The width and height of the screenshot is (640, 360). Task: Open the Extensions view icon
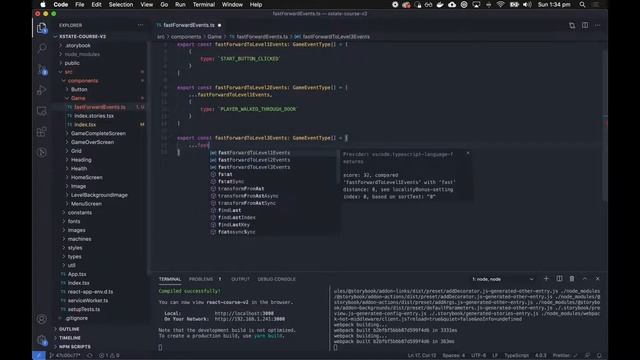(x=42, y=132)
